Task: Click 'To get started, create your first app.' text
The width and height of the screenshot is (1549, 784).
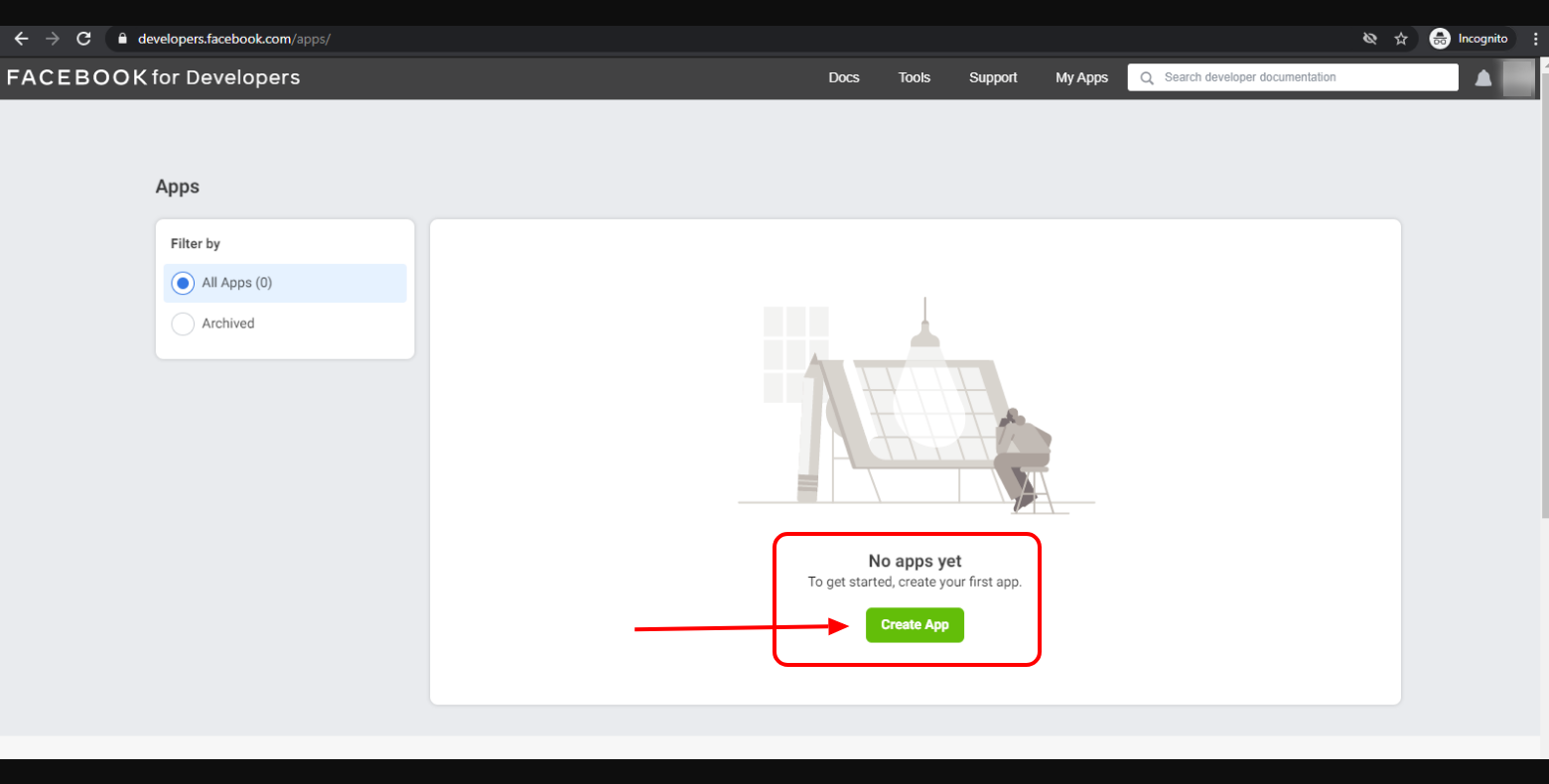Action: [x=915, y=582]
